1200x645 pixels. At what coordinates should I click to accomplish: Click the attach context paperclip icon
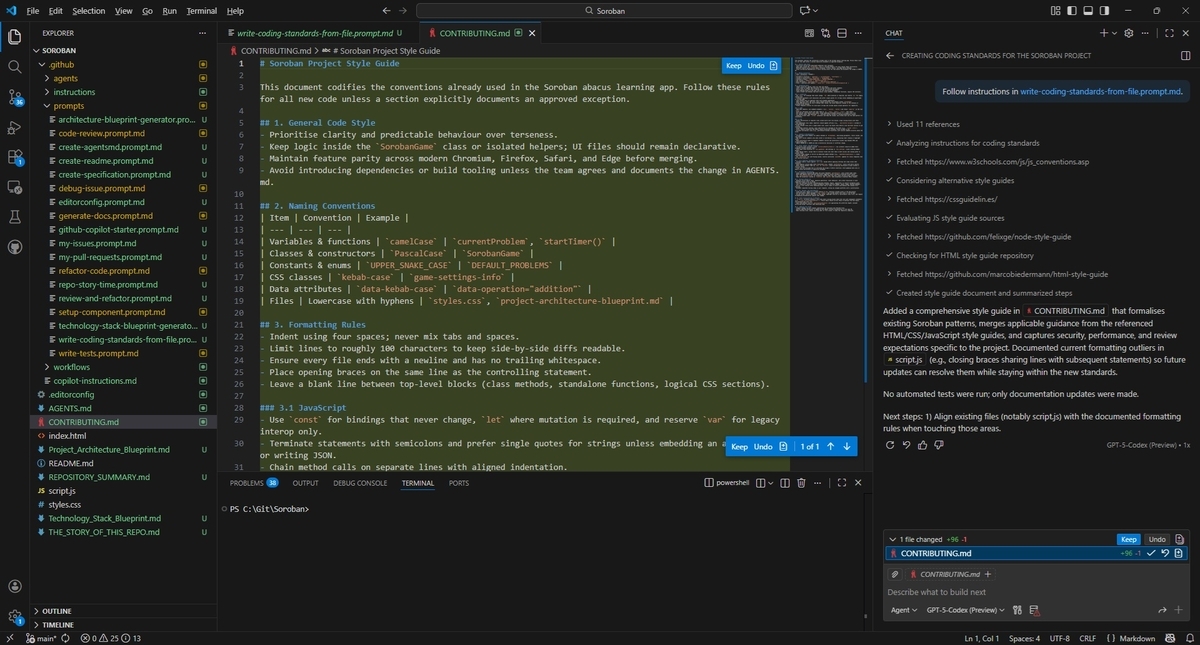pyautogui.click(x=896, y=574)
